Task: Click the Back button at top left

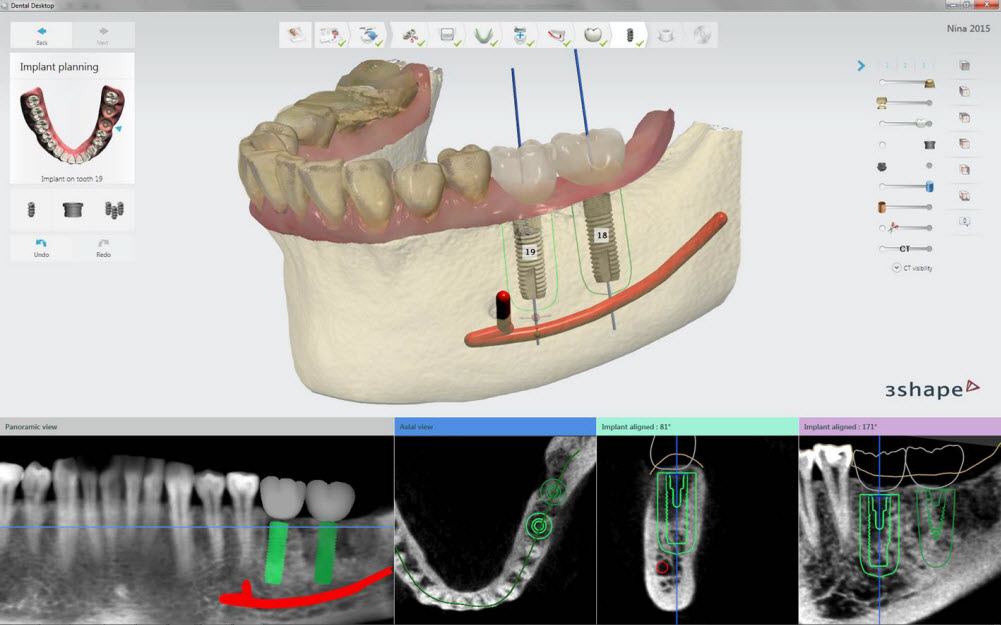Action: (40, 33)
